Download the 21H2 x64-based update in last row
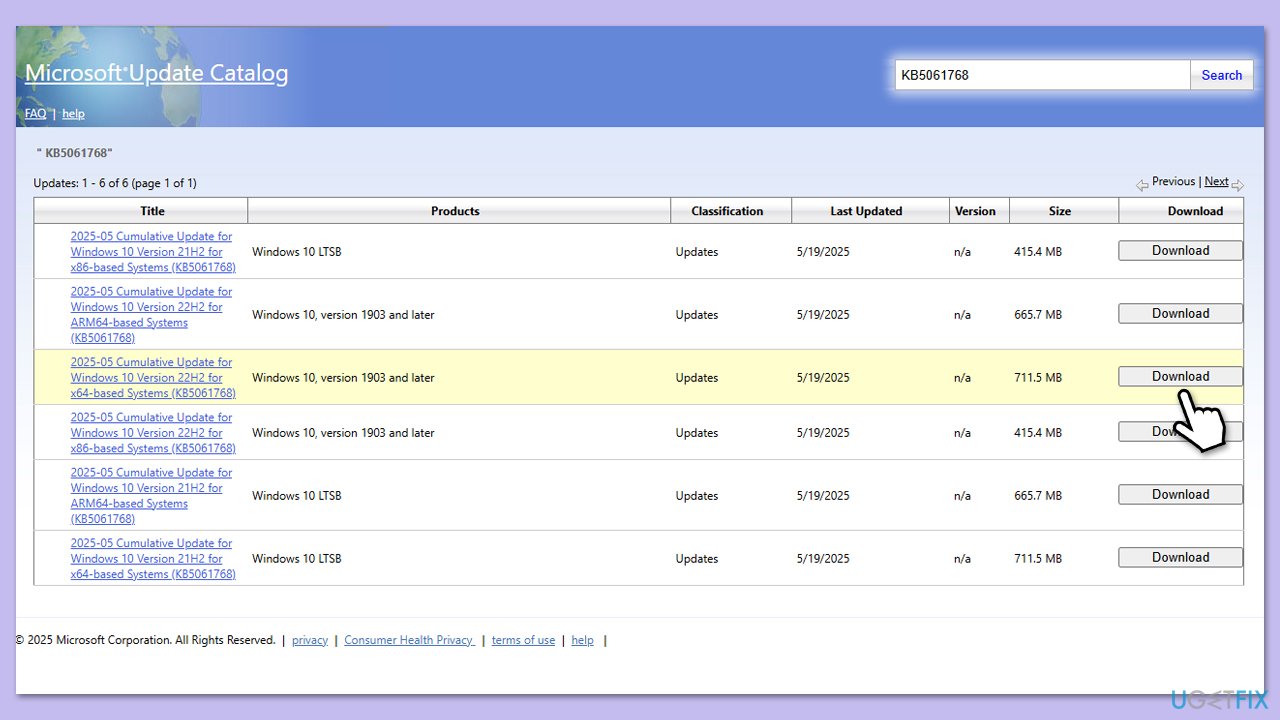This screenshot has height=720, width=1280. point(1180,558)
